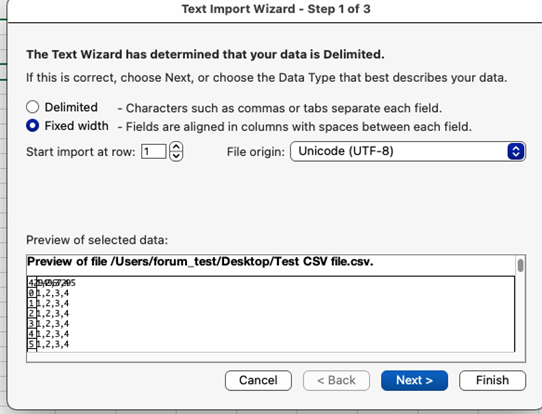The width and height of the screenshot is (542, 414).
Task: Click the Text Import Wizard title bar
Action: click(x=276, y=9)
